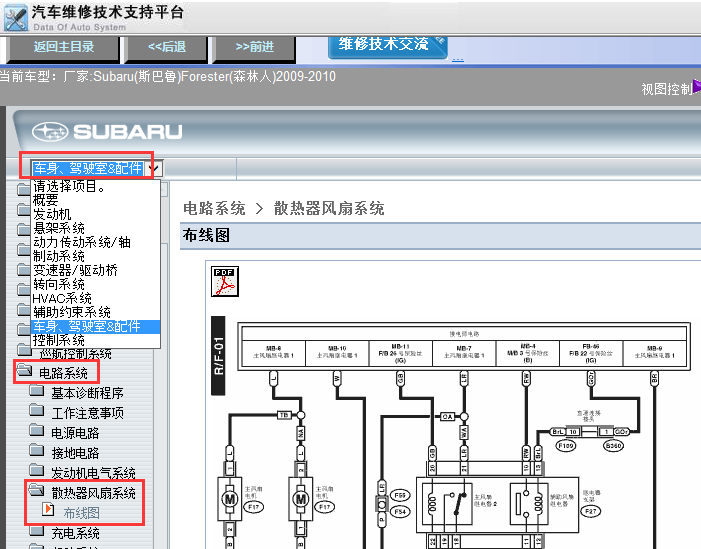Choose highlighted 车身、驾驶室&配件 list option
The height and width of the screenshot is (549, 701).
(x=96, y=326)
